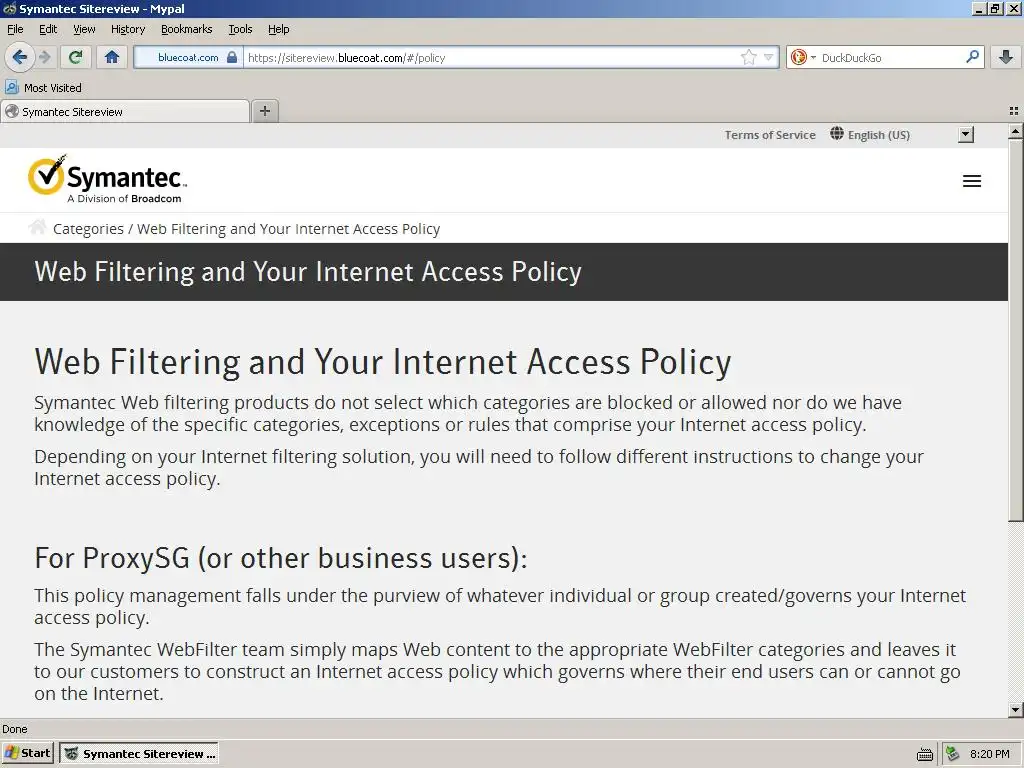Image resolution: width=1024 pixels, height=768 pixels.
Task: Choose search engine via DuckDuckGo icon
Action: [x=799, y=57]
